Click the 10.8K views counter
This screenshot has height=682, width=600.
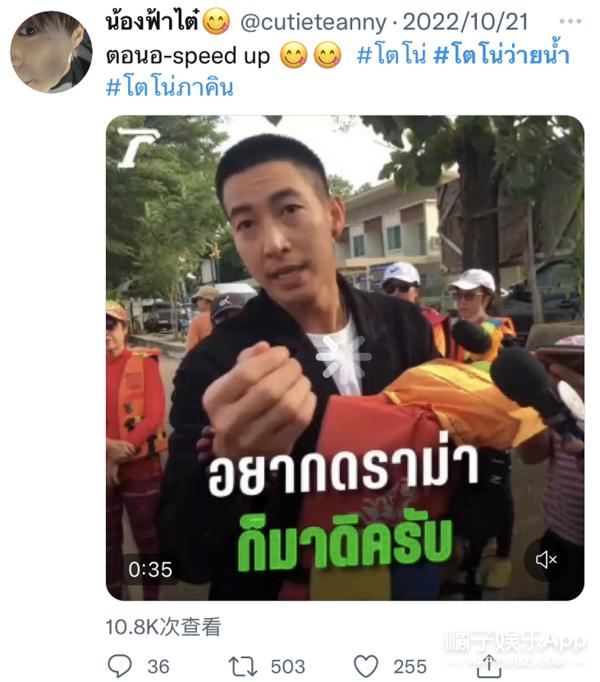pos(164,627)
